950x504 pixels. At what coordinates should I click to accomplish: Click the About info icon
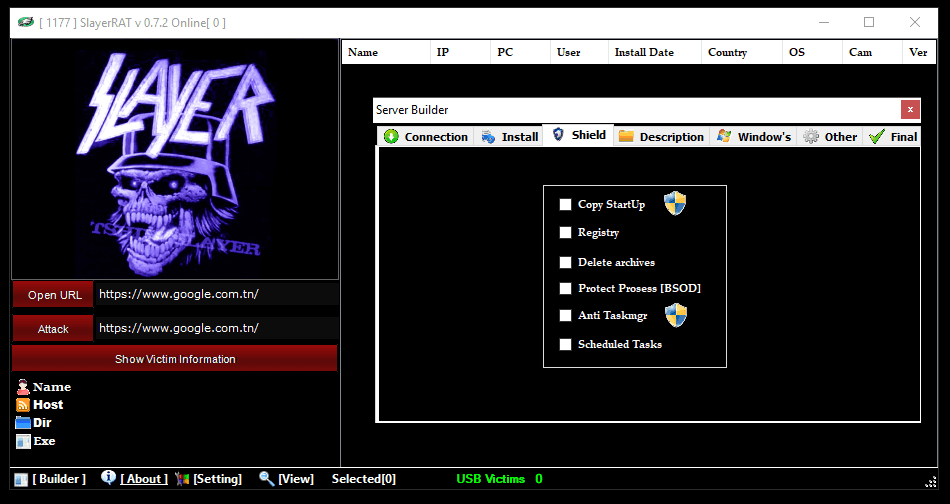(108, 478)
